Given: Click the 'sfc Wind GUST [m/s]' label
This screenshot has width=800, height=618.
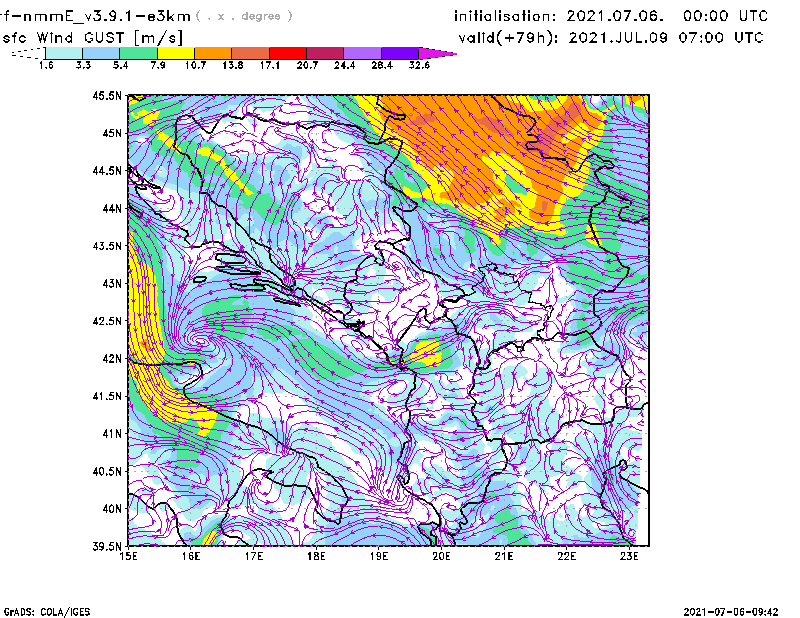Looking at the screenshot, I should click(92, 38).
